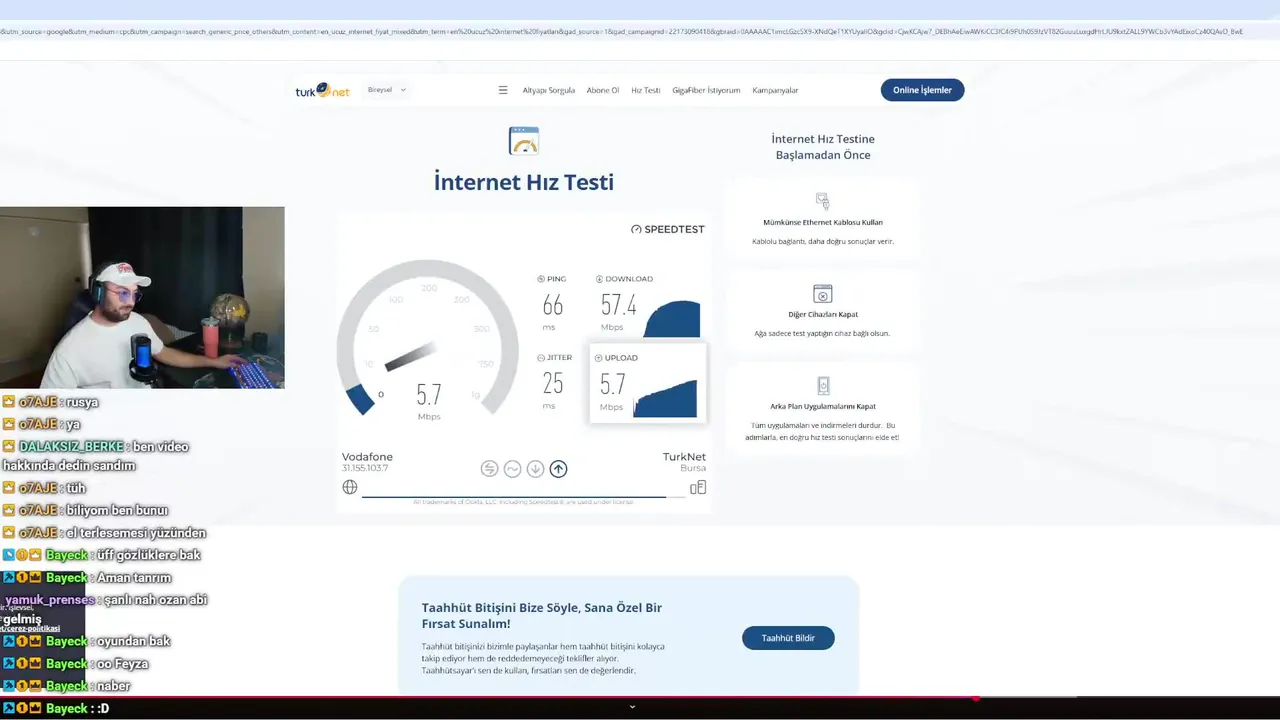1280x720 pixels.
Task: Click the ping icon next to PING
Action: tap(541, 279)
